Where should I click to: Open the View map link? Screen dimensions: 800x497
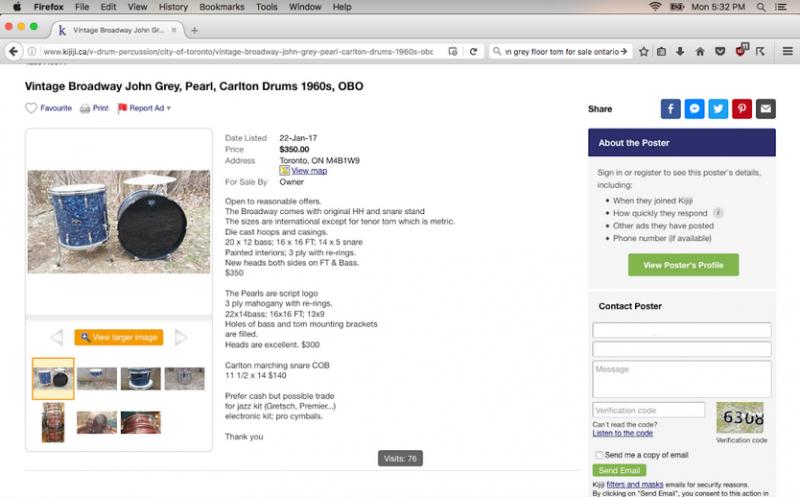click(x=308, y=171)
